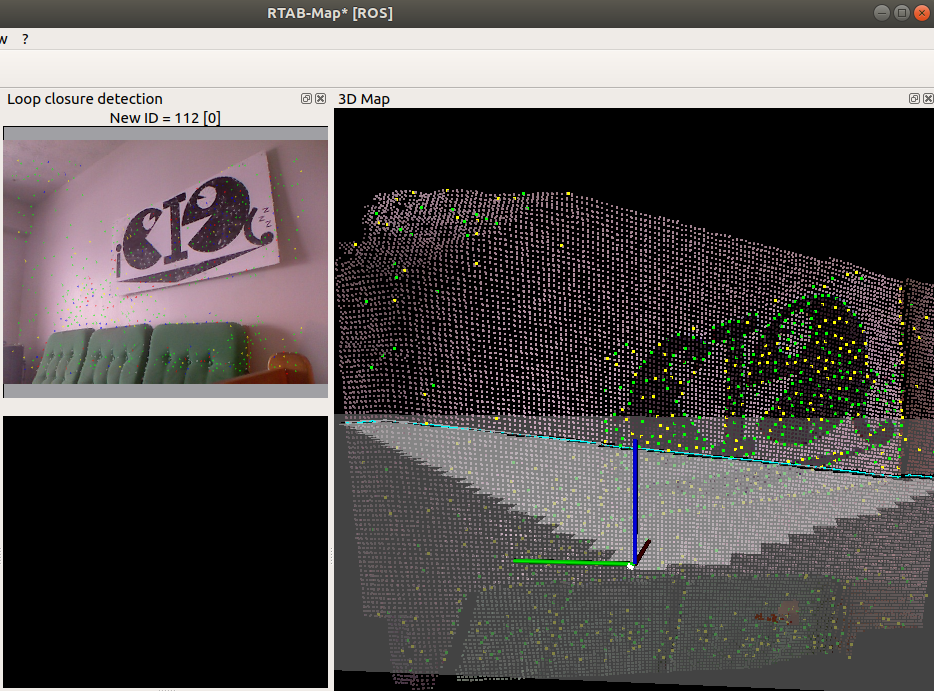Minimize the RTAB-Map window
This screenshot has height=691, width=934.
(881, 13)
